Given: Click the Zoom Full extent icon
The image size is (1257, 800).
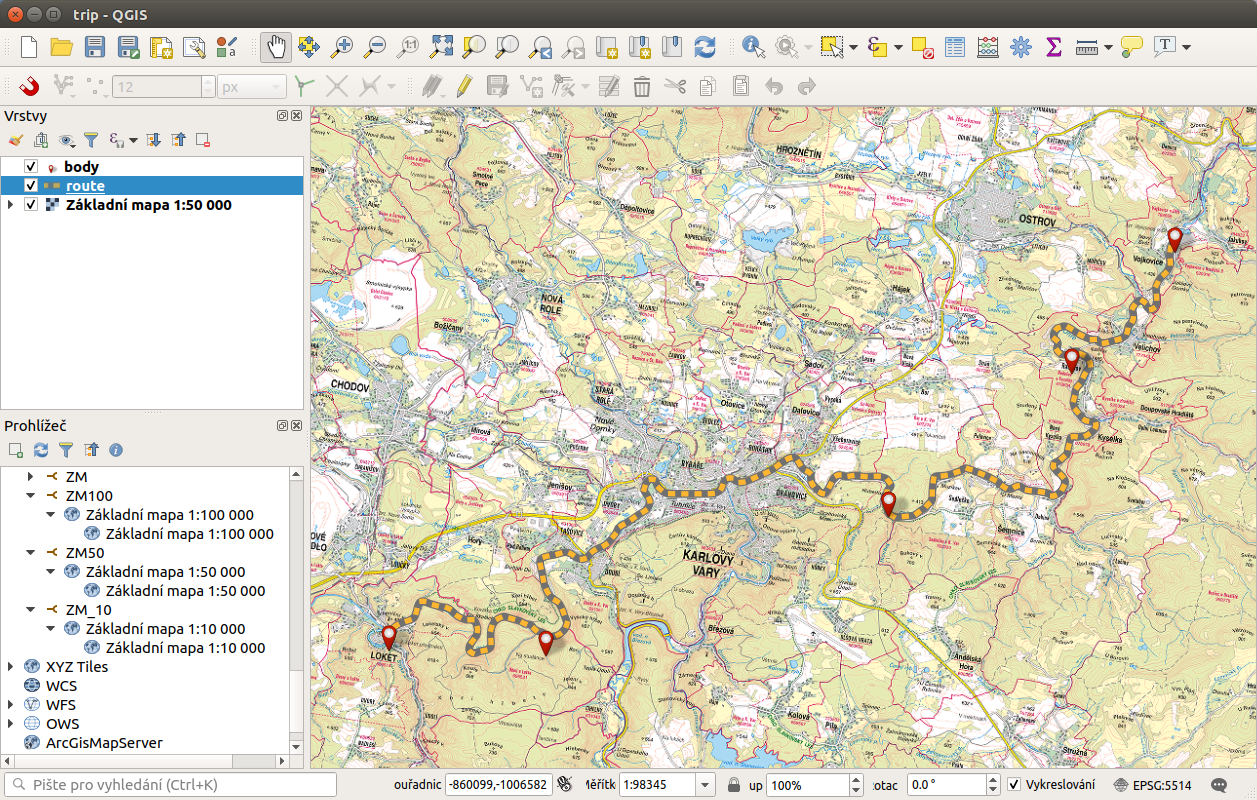Looking at the screenshot, I should click(441, 46).
